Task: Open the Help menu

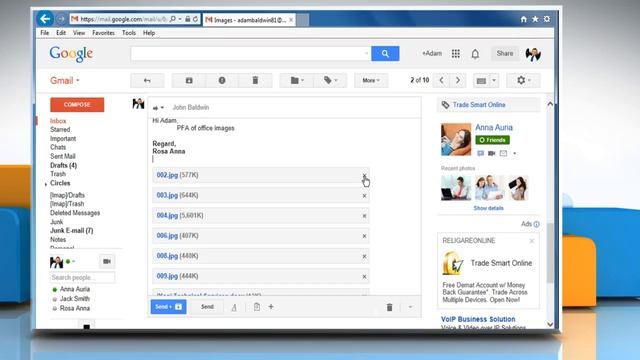Action: [x=149, y=33]
